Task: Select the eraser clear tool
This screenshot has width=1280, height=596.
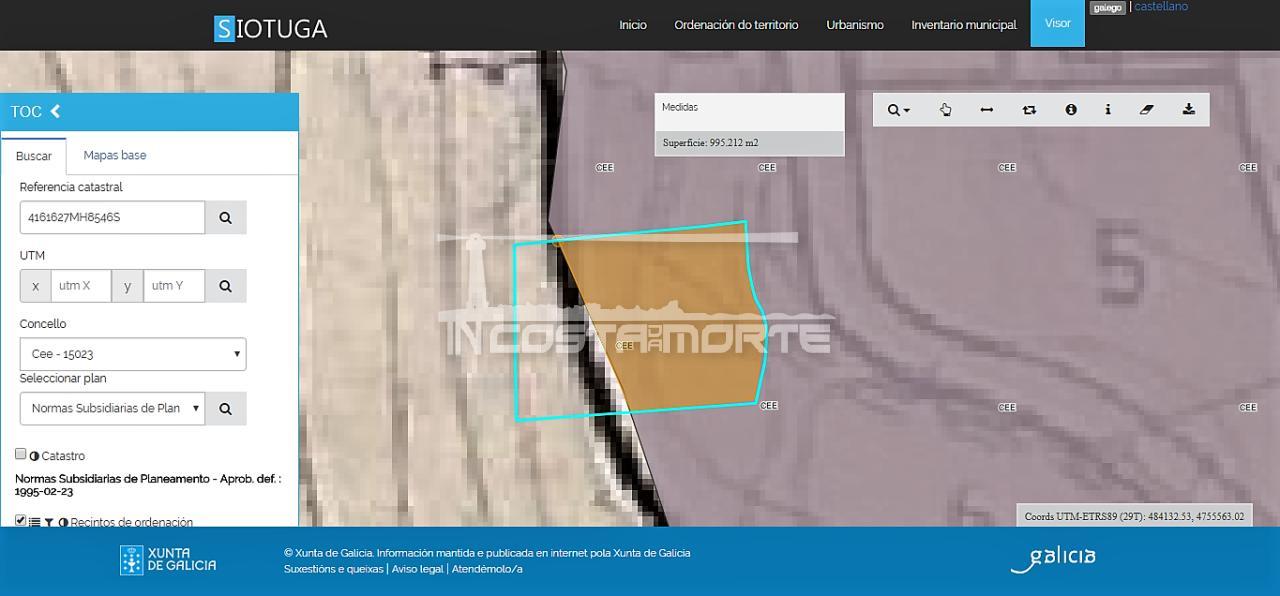Action: (x=1147, y=110)
